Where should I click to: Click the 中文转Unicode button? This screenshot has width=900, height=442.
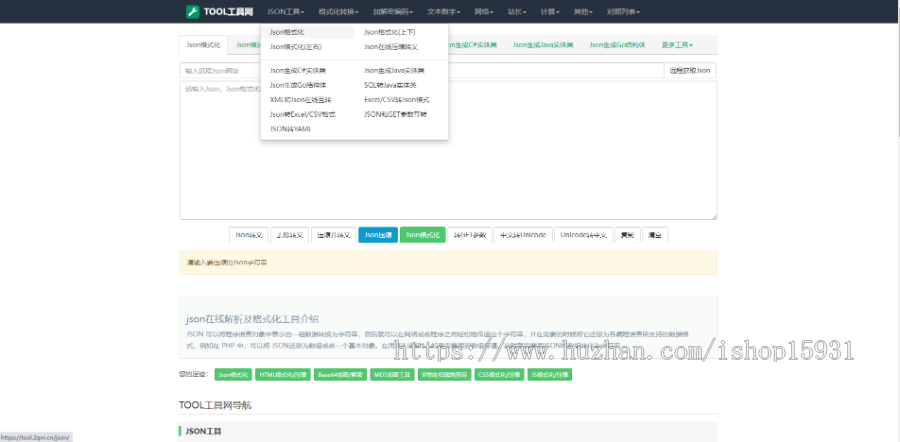click(x=522, y=235)
